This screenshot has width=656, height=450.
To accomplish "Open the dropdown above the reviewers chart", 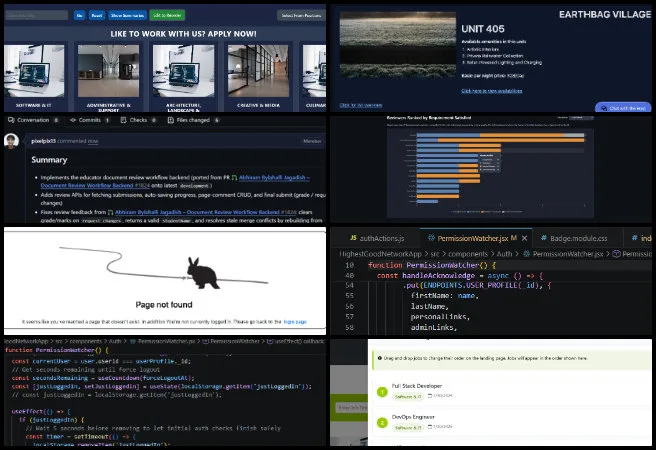I will (581, 118).
